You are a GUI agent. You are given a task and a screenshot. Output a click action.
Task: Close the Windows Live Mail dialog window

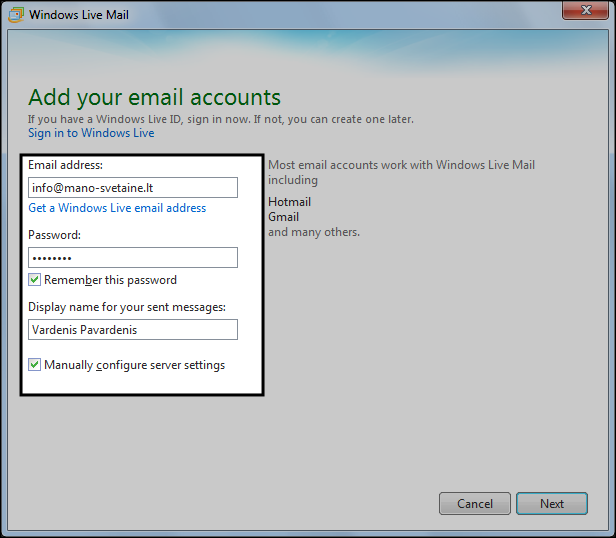click(x=588, y=12)
